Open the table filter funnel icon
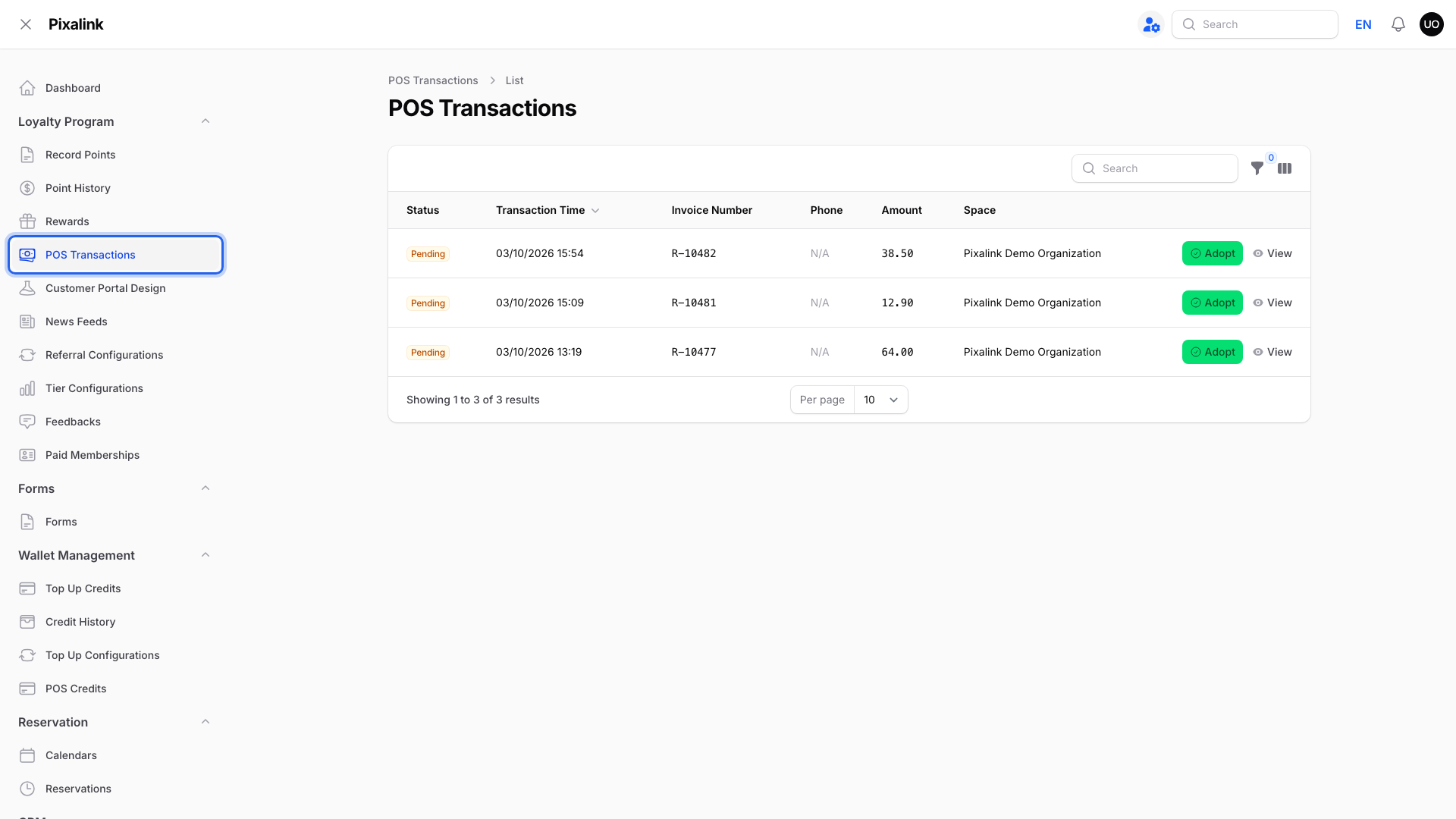 coord(1257,168)
